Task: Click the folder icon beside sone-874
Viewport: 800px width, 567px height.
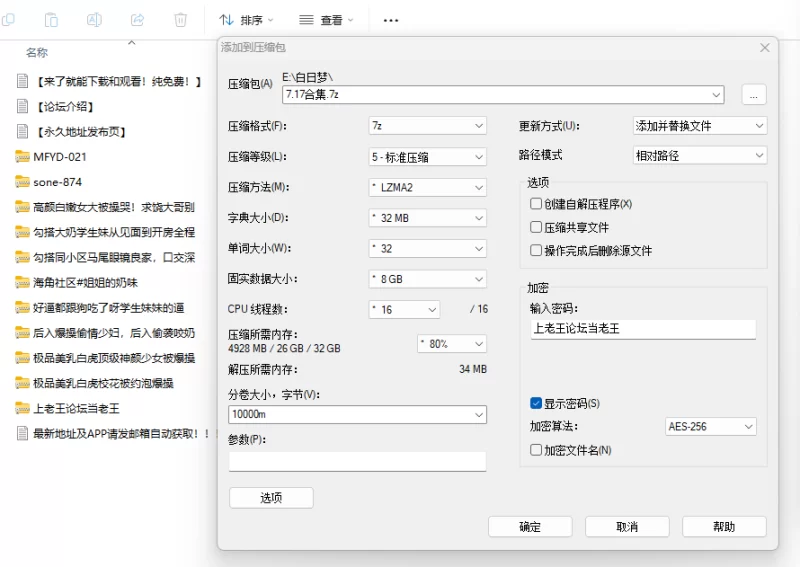Action: [22, 181]
